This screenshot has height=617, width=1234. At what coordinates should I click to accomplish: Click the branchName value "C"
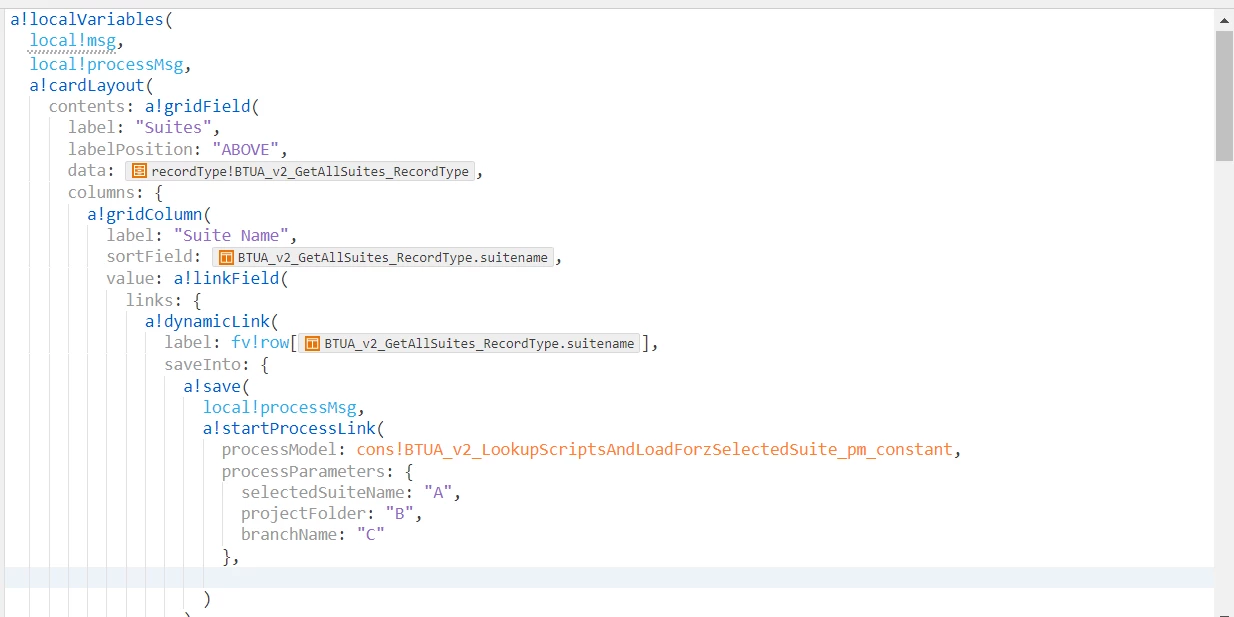pyautogui.click(x=371, y=535)
